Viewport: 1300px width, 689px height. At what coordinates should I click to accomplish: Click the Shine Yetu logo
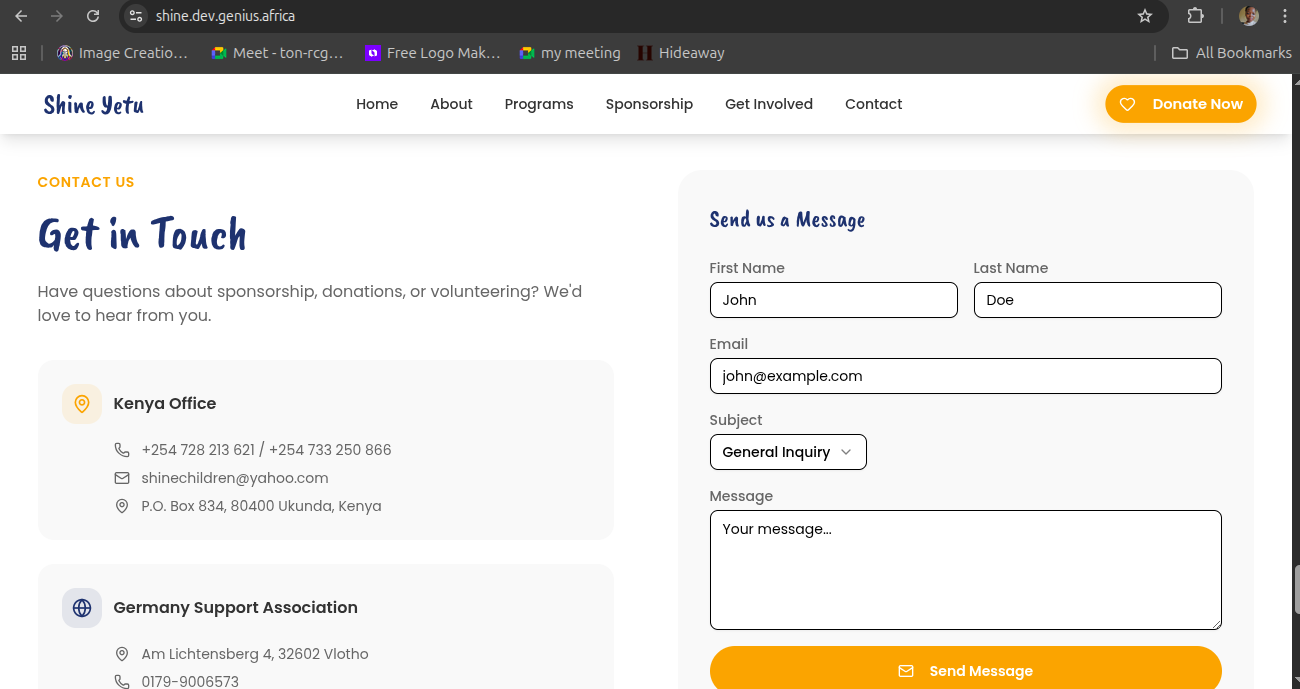tap(93, 104)
